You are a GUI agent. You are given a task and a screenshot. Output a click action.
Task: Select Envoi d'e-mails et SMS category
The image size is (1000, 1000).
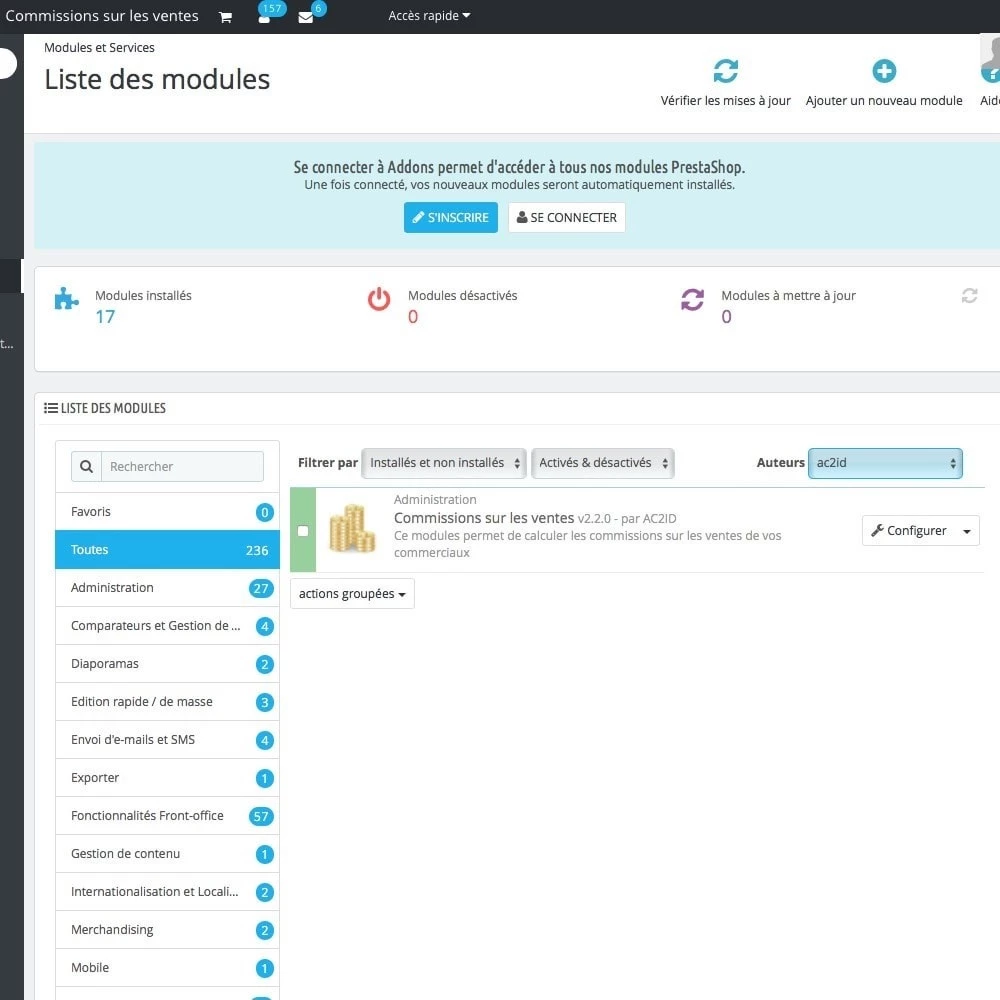click(x=167, y=739)
